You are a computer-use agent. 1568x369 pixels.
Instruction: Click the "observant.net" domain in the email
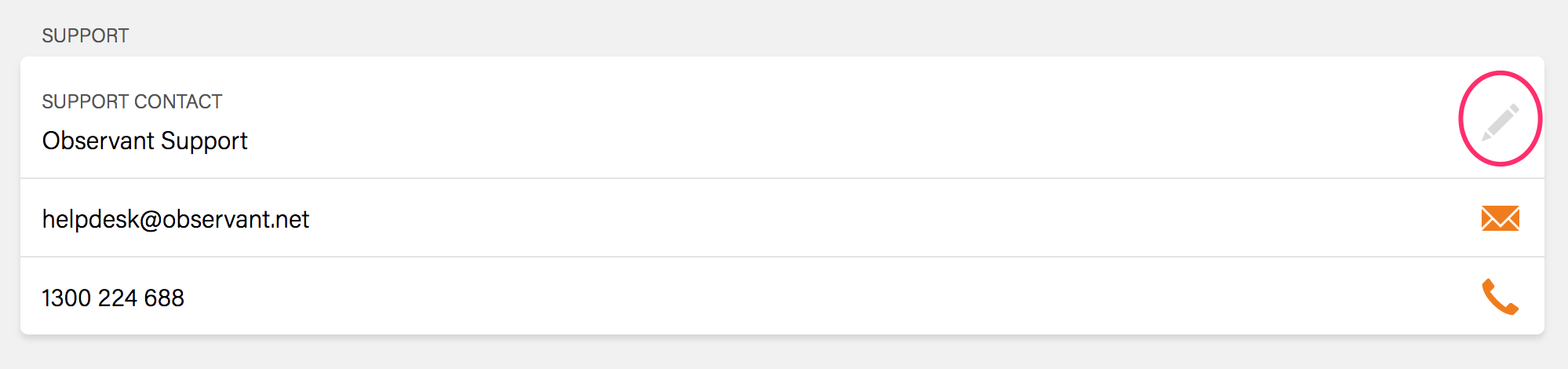click(x=235, y=219)
